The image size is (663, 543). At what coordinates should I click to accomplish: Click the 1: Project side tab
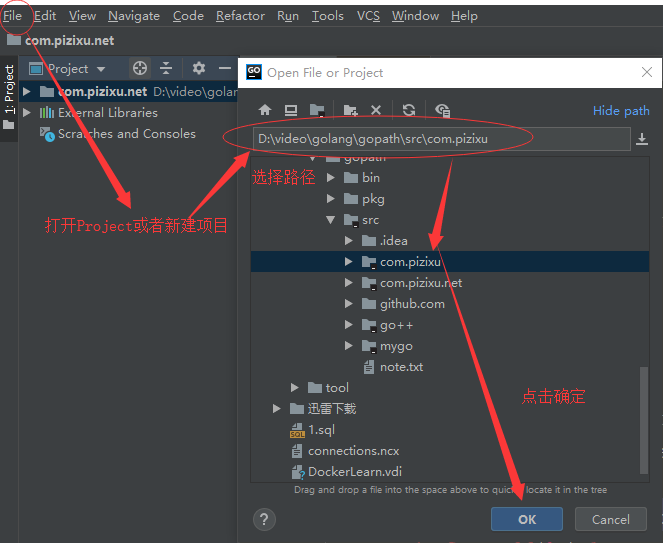pyautogui.click(x=9, y=98)
